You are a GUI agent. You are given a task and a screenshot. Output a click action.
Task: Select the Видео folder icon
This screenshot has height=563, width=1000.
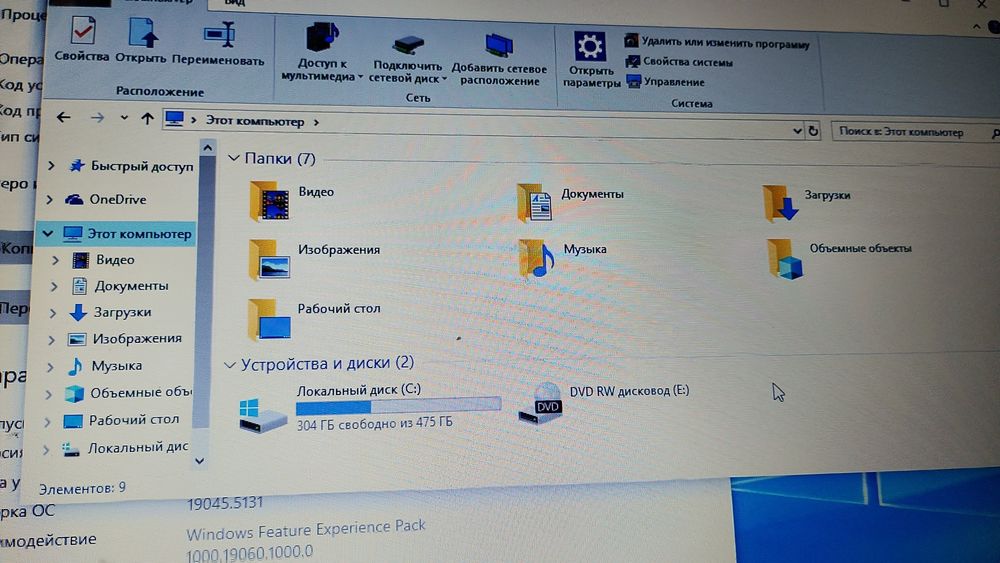click(x=269, y=201)
